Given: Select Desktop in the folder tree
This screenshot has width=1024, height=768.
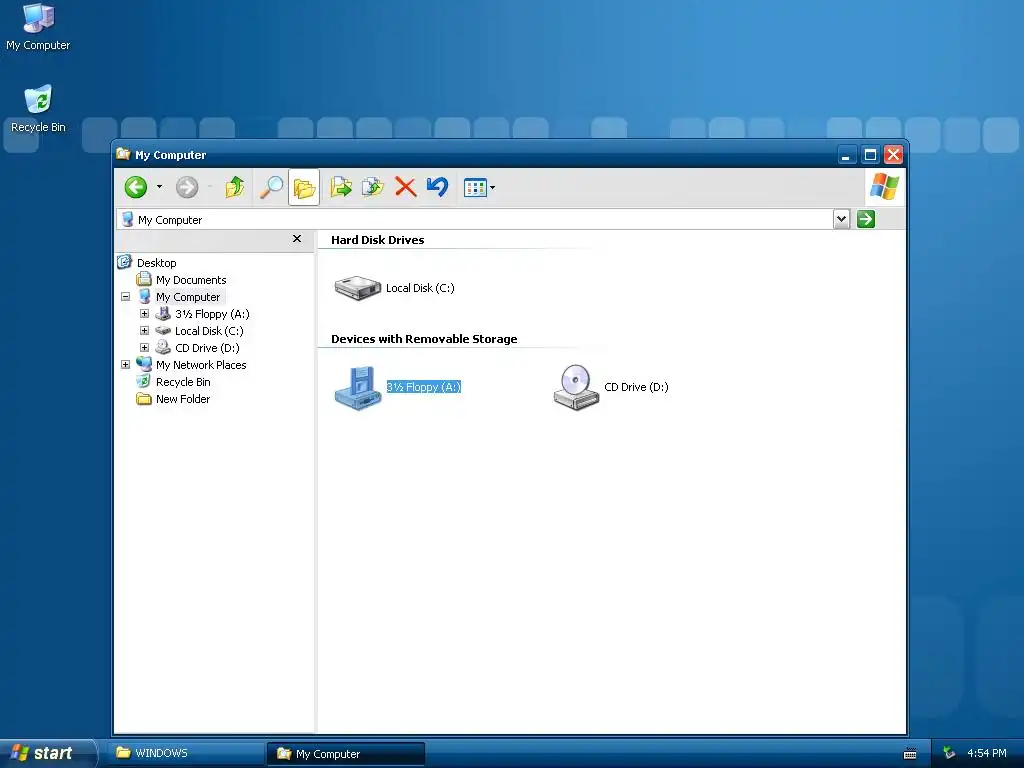Looking at the screenshot, I should (x=157, y=263).
